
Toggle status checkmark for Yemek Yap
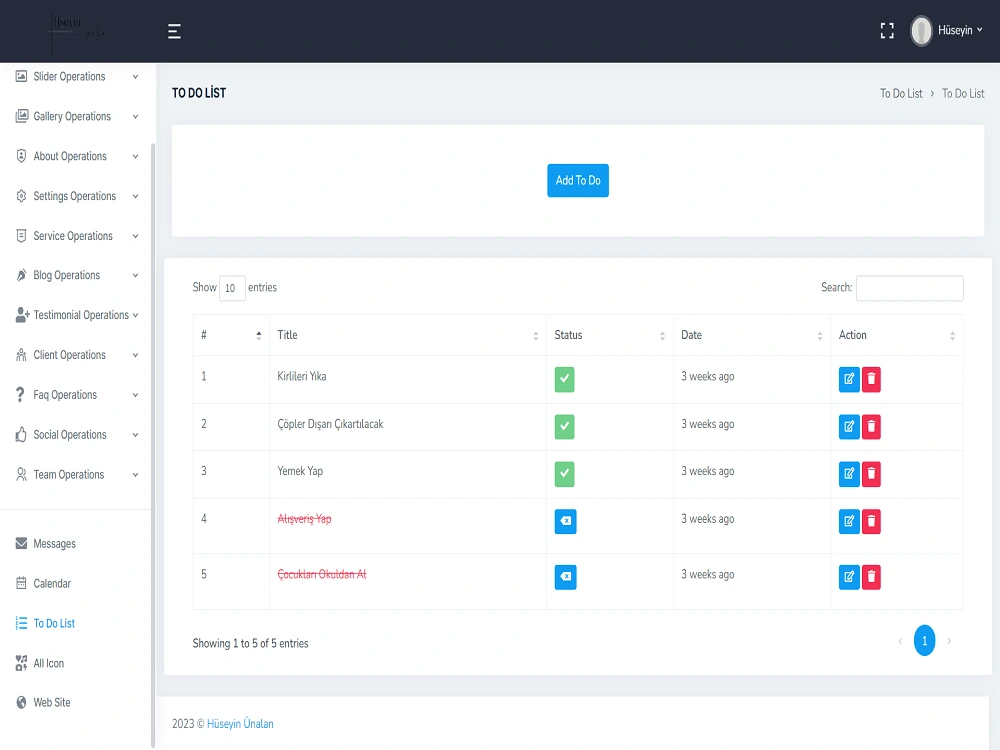[564, 474]
